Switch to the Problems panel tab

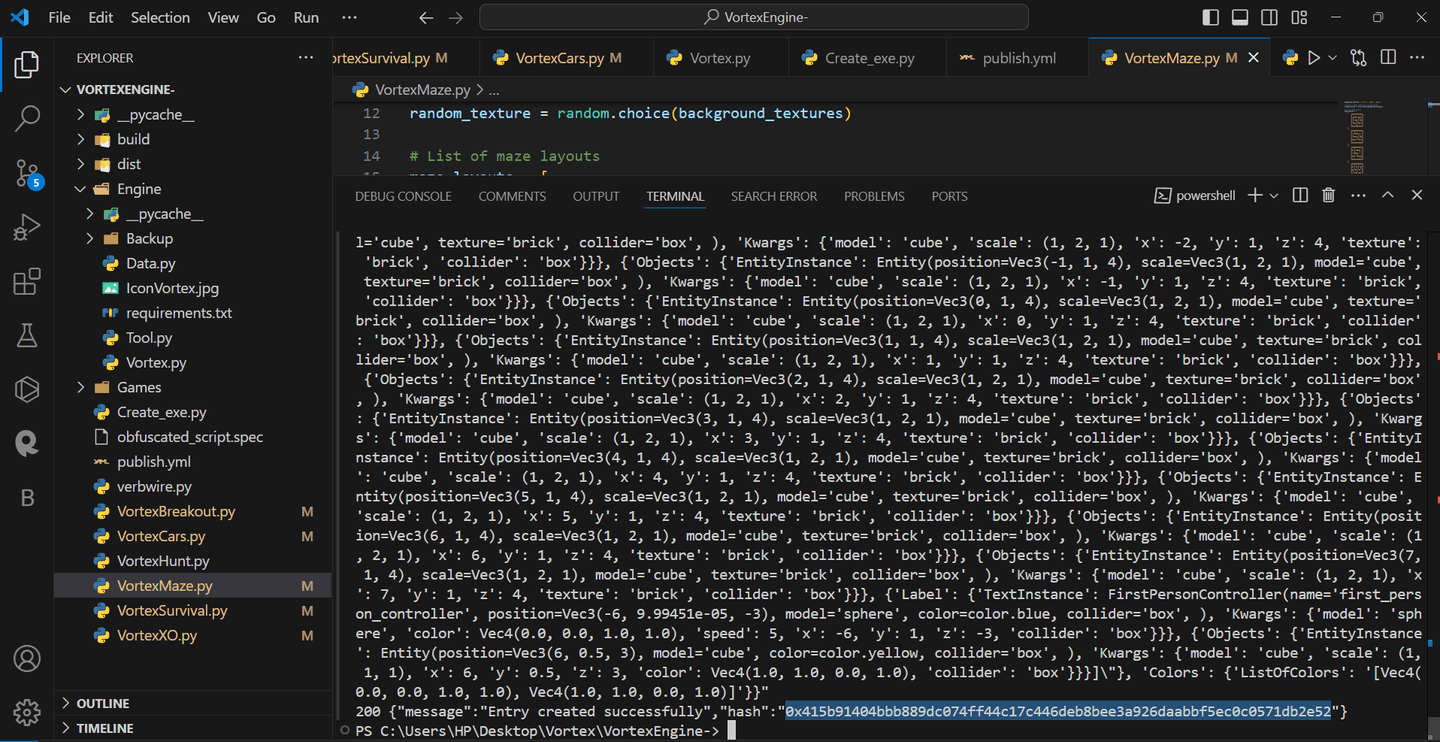pyautogui.click(x=874, y=196)
